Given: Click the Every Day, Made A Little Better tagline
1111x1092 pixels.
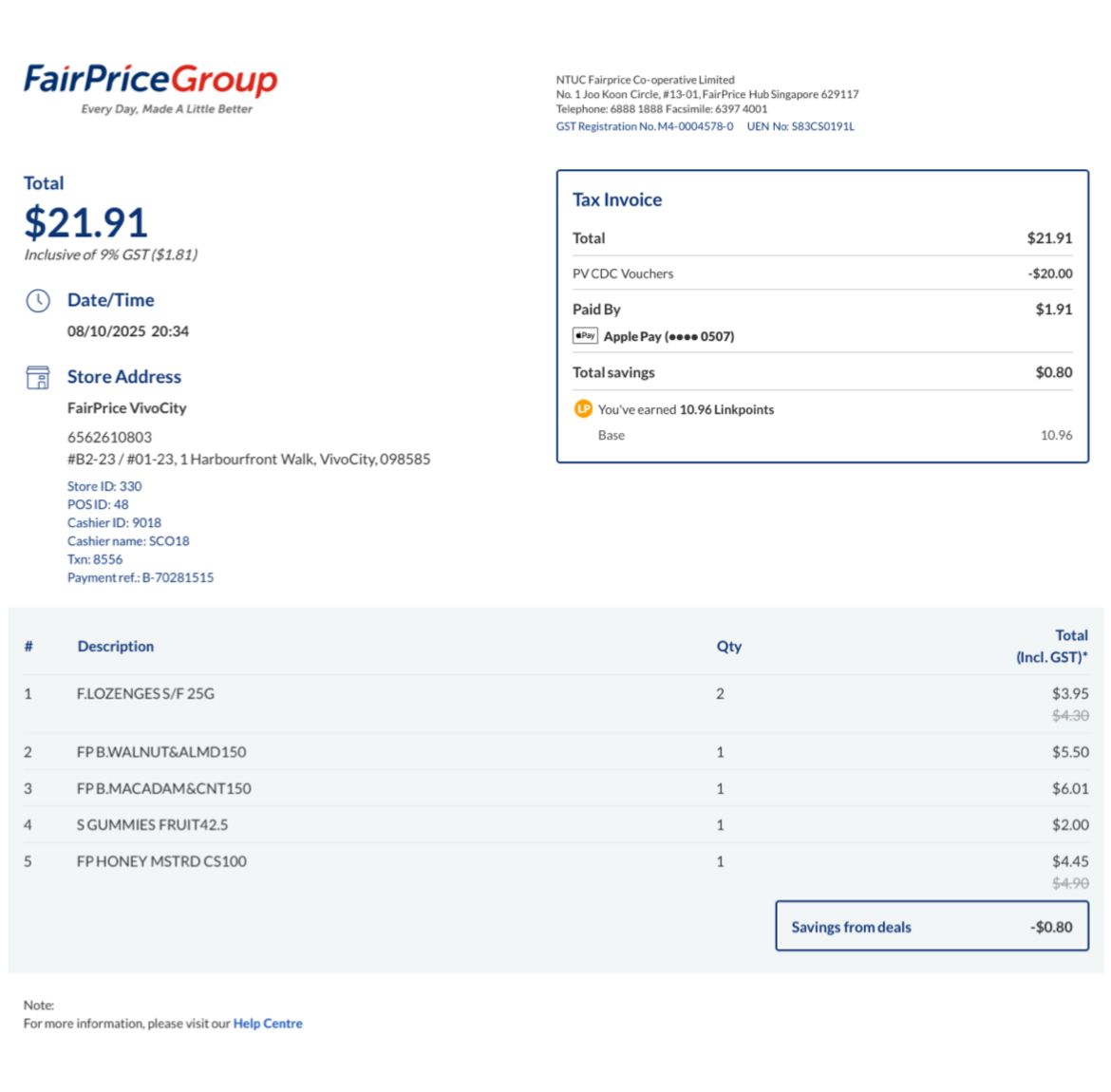Looking at the screenshot, I should pos(166,109).
